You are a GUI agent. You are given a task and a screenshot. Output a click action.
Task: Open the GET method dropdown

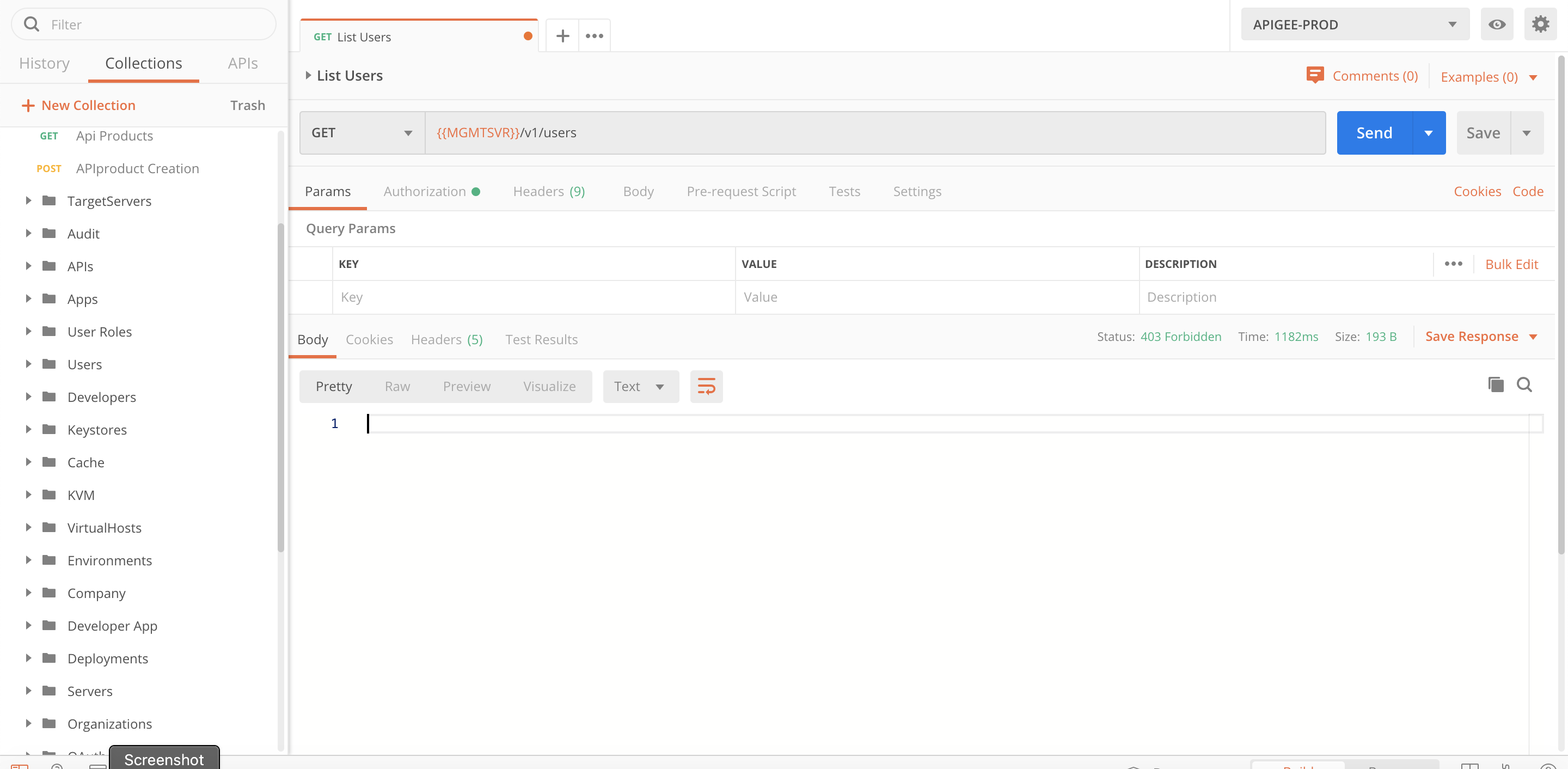[x=362, y=133]
